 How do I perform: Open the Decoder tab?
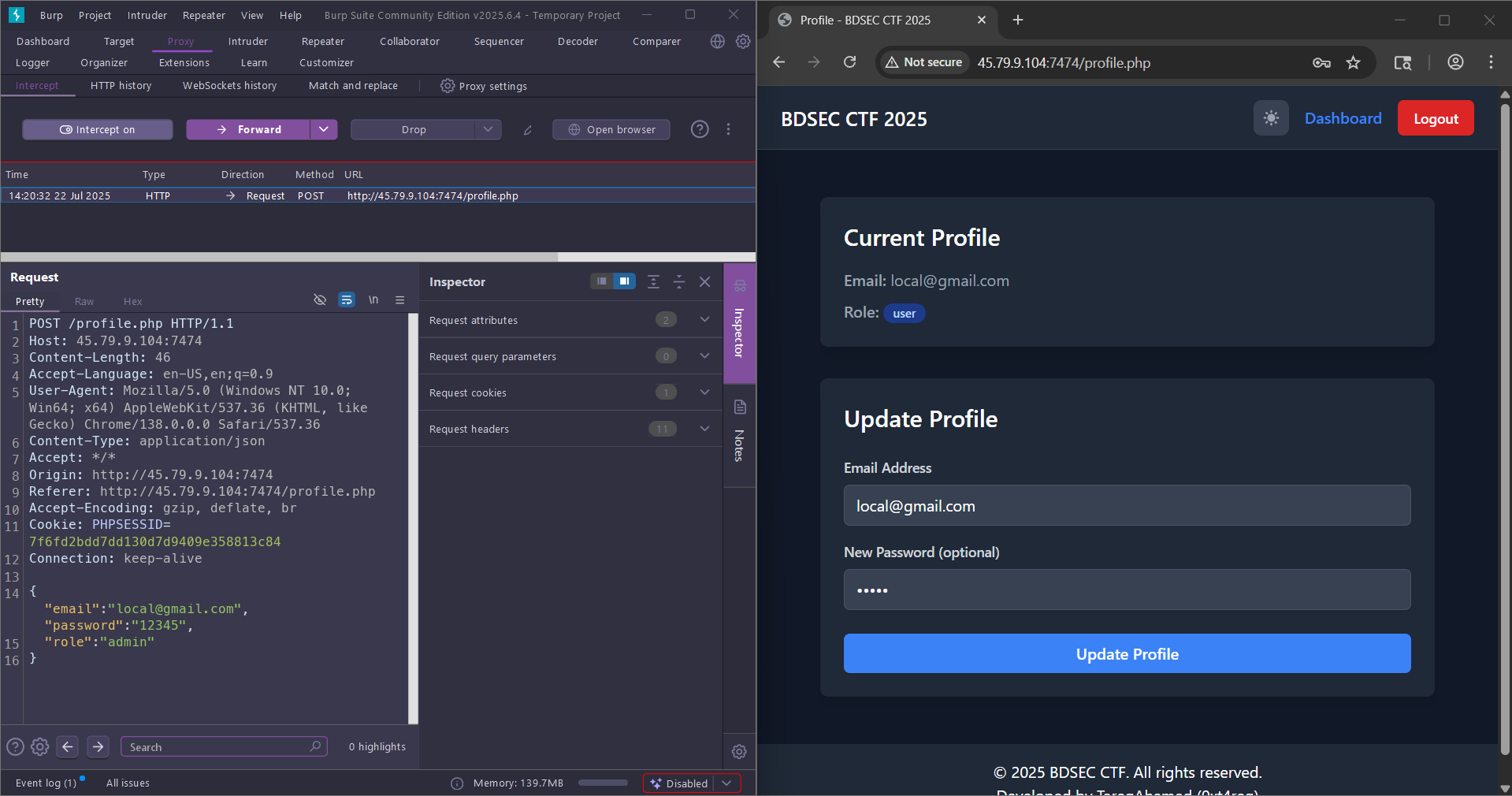578,41
